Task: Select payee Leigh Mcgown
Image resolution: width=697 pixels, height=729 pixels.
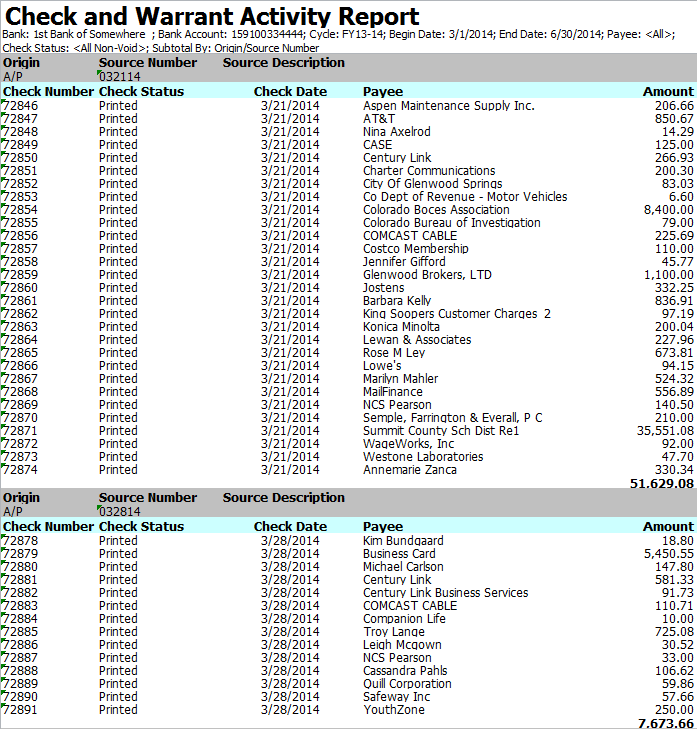Action: click(x=402, y=645)
